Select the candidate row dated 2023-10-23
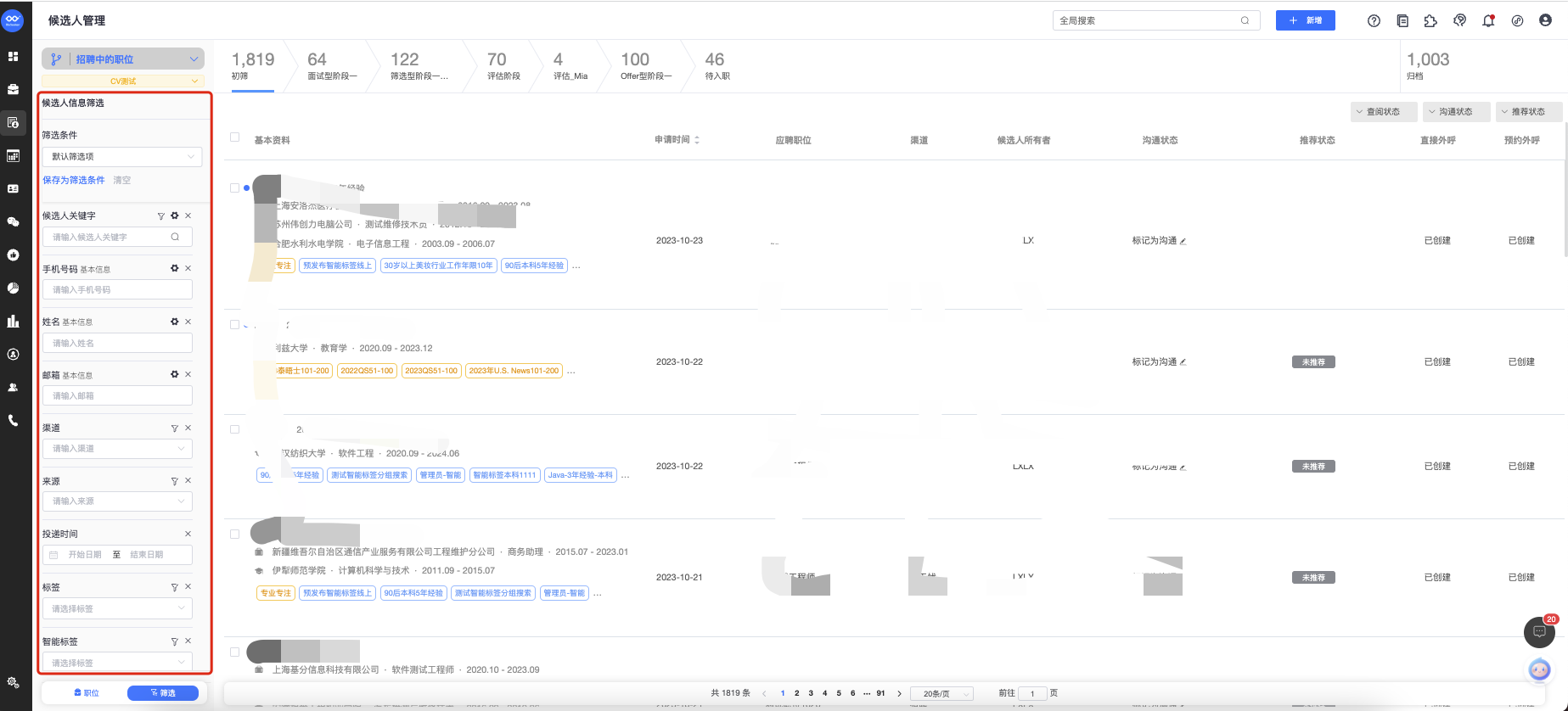The width and height of the screenshot is (1568, 711). (x=235, y=188)
